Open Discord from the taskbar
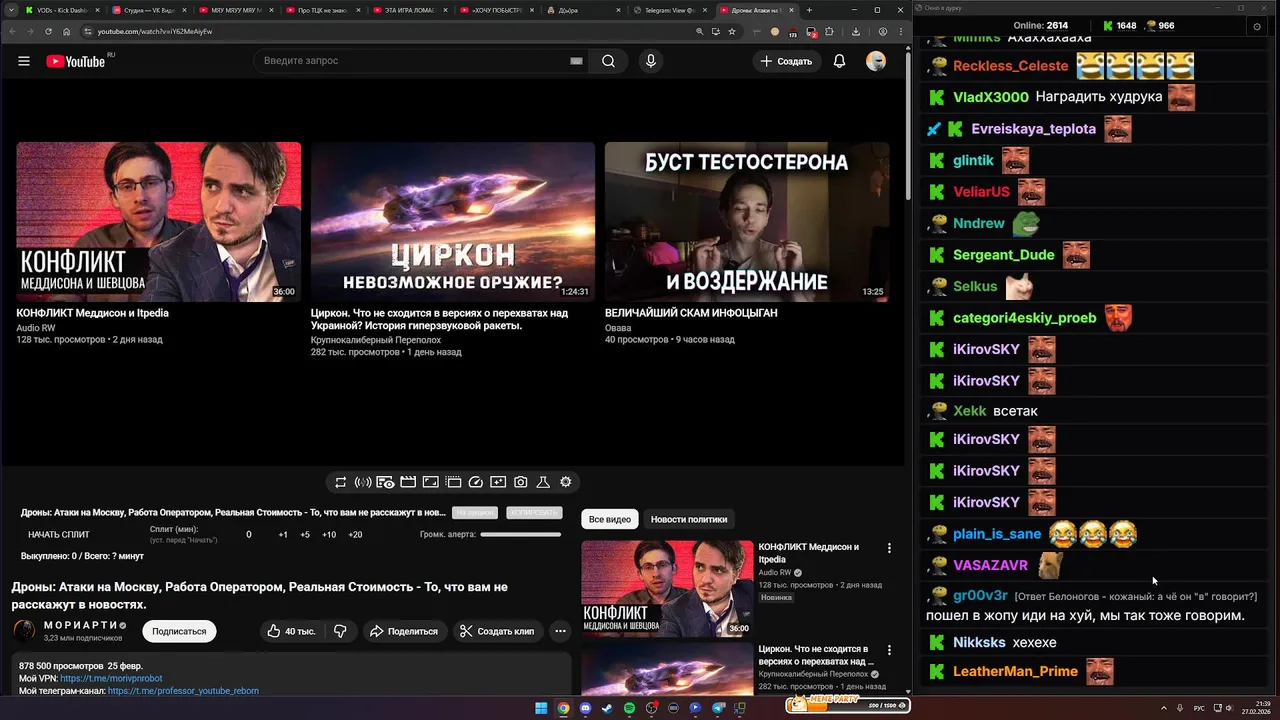Viewport: 1280px width, 720px height. click(585, 708)
